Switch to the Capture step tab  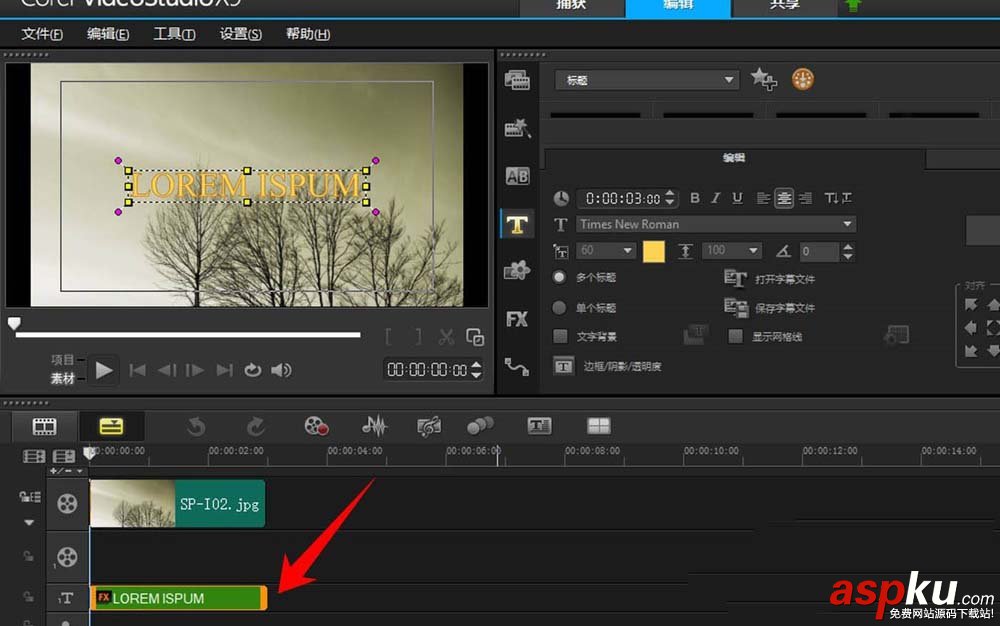[x=571, y=8]
